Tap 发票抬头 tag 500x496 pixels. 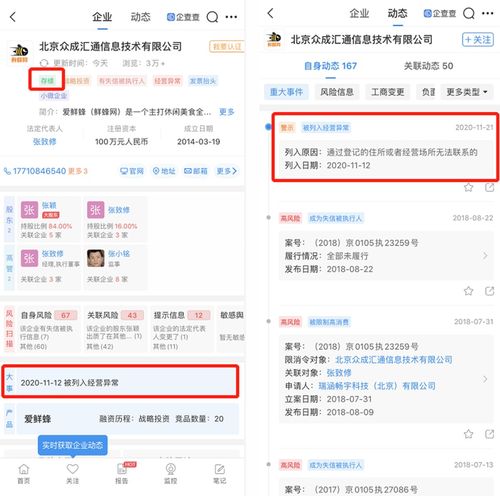coord(203,81)
